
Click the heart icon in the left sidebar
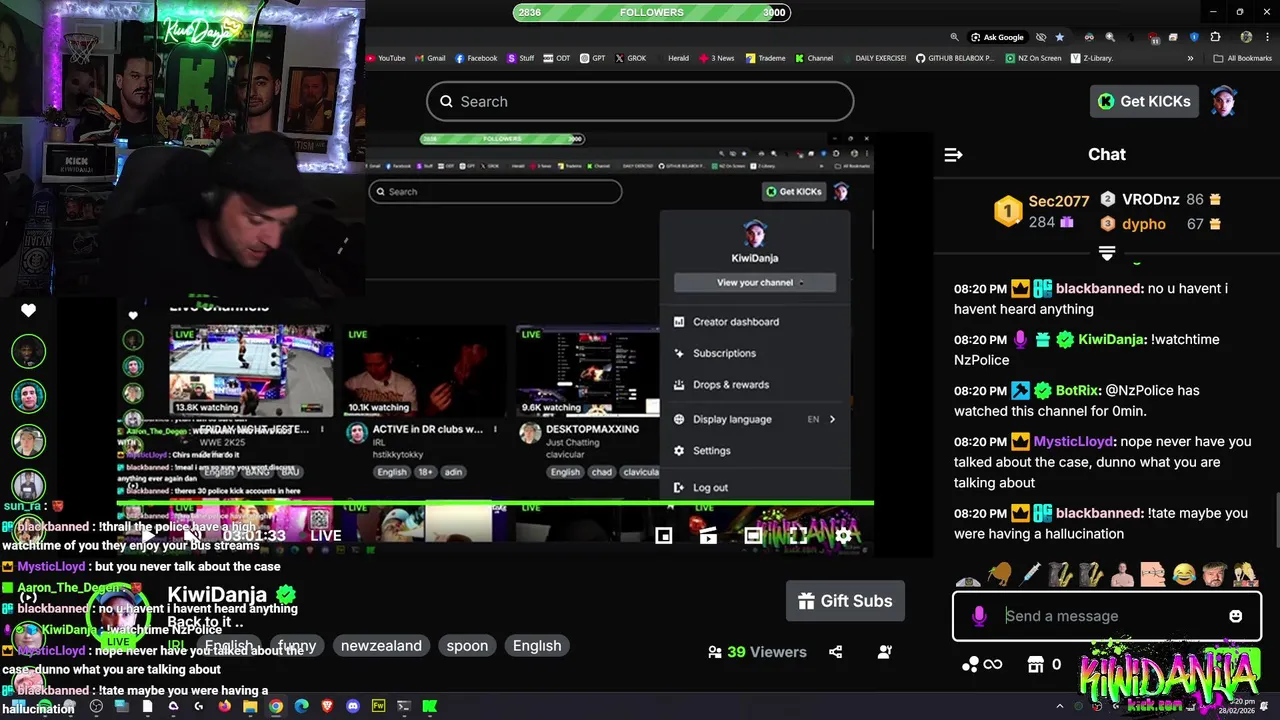coord(28,311)
